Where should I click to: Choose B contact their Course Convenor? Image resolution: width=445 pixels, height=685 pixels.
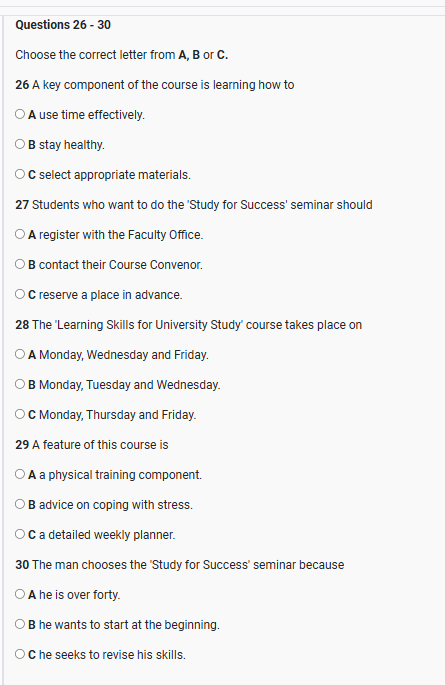click(x=20, y=264)
